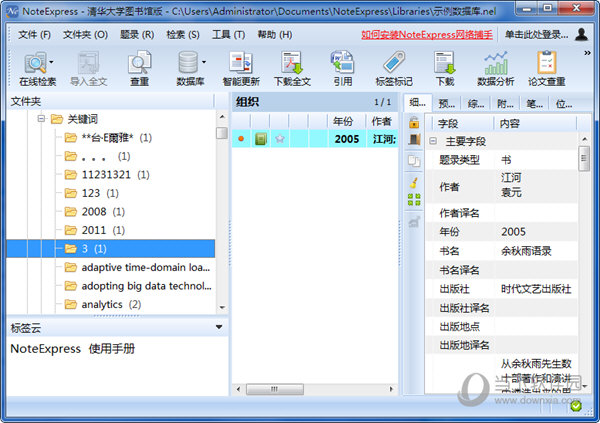Select the 2011 keyword folder

[95, 230]
